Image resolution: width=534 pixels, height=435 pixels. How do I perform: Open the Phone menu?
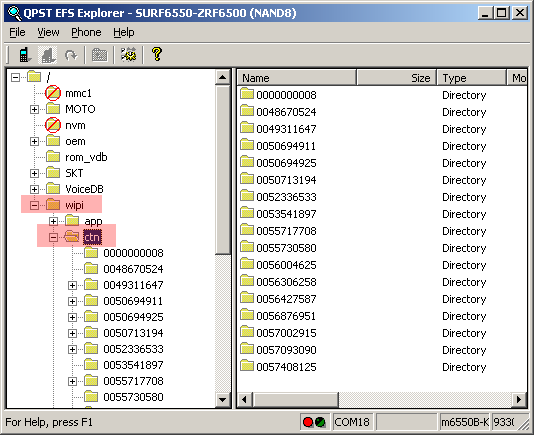click(86, 32)
